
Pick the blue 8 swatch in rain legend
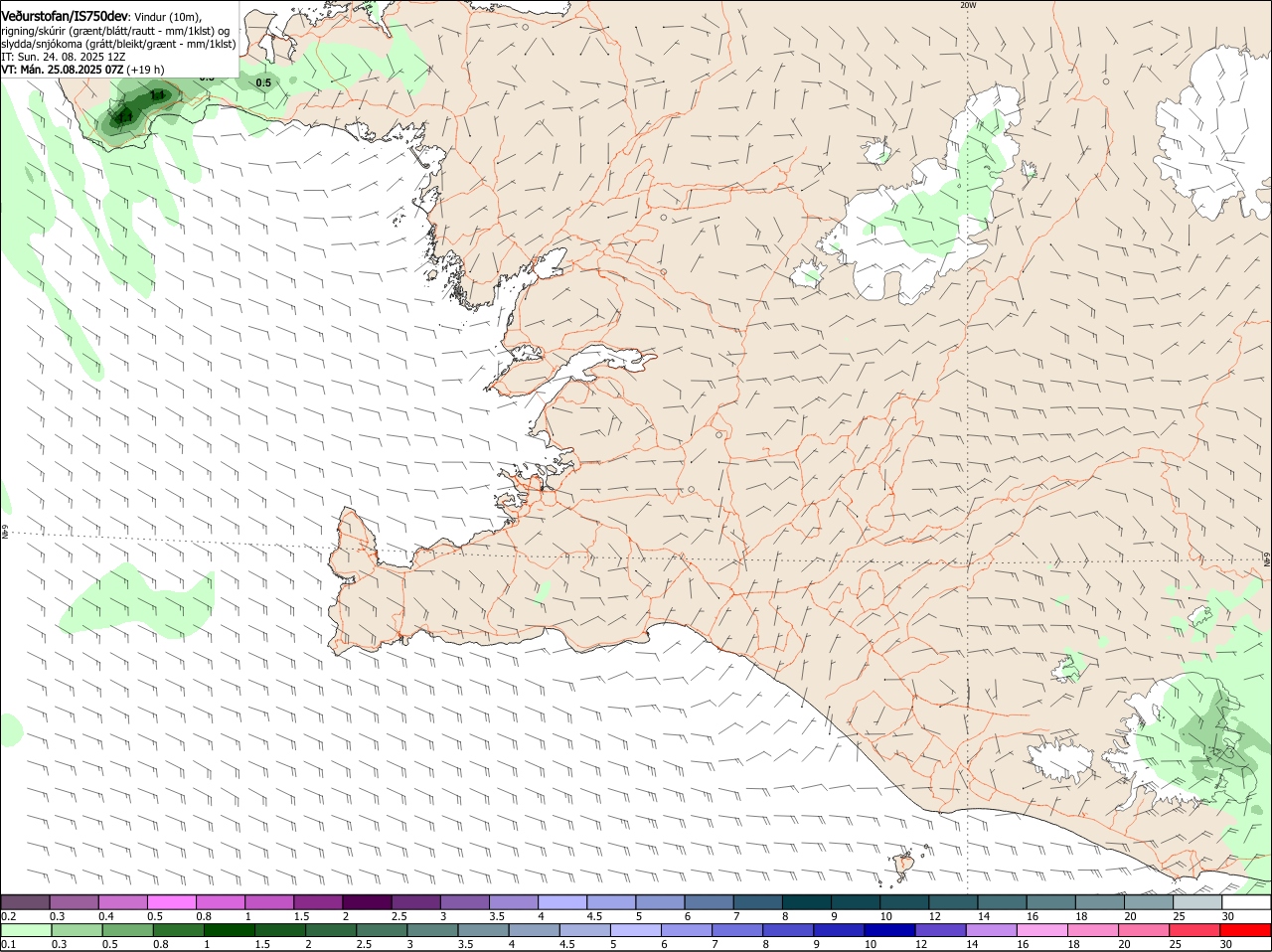(788, 929)
